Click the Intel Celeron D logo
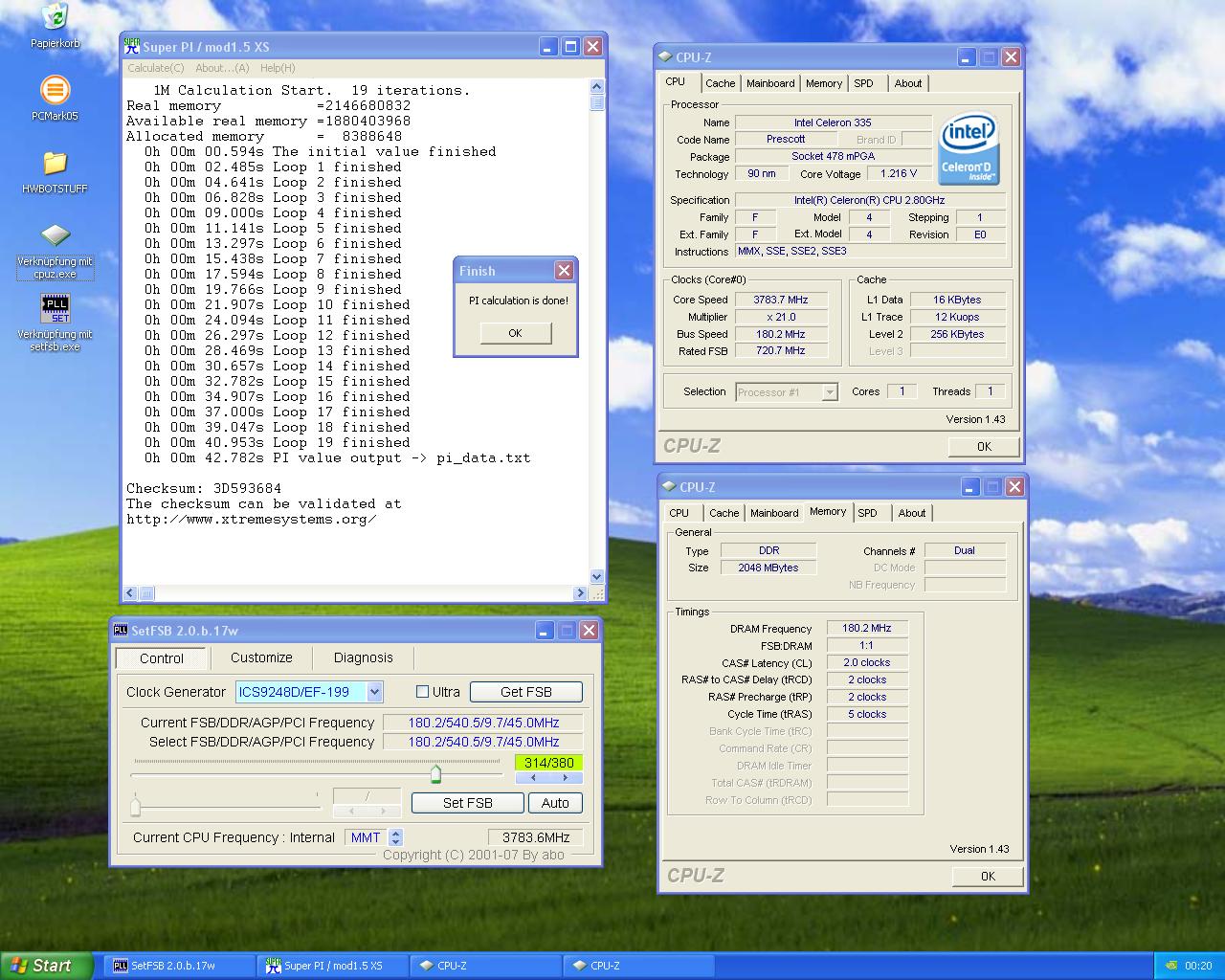 point(969,148)
